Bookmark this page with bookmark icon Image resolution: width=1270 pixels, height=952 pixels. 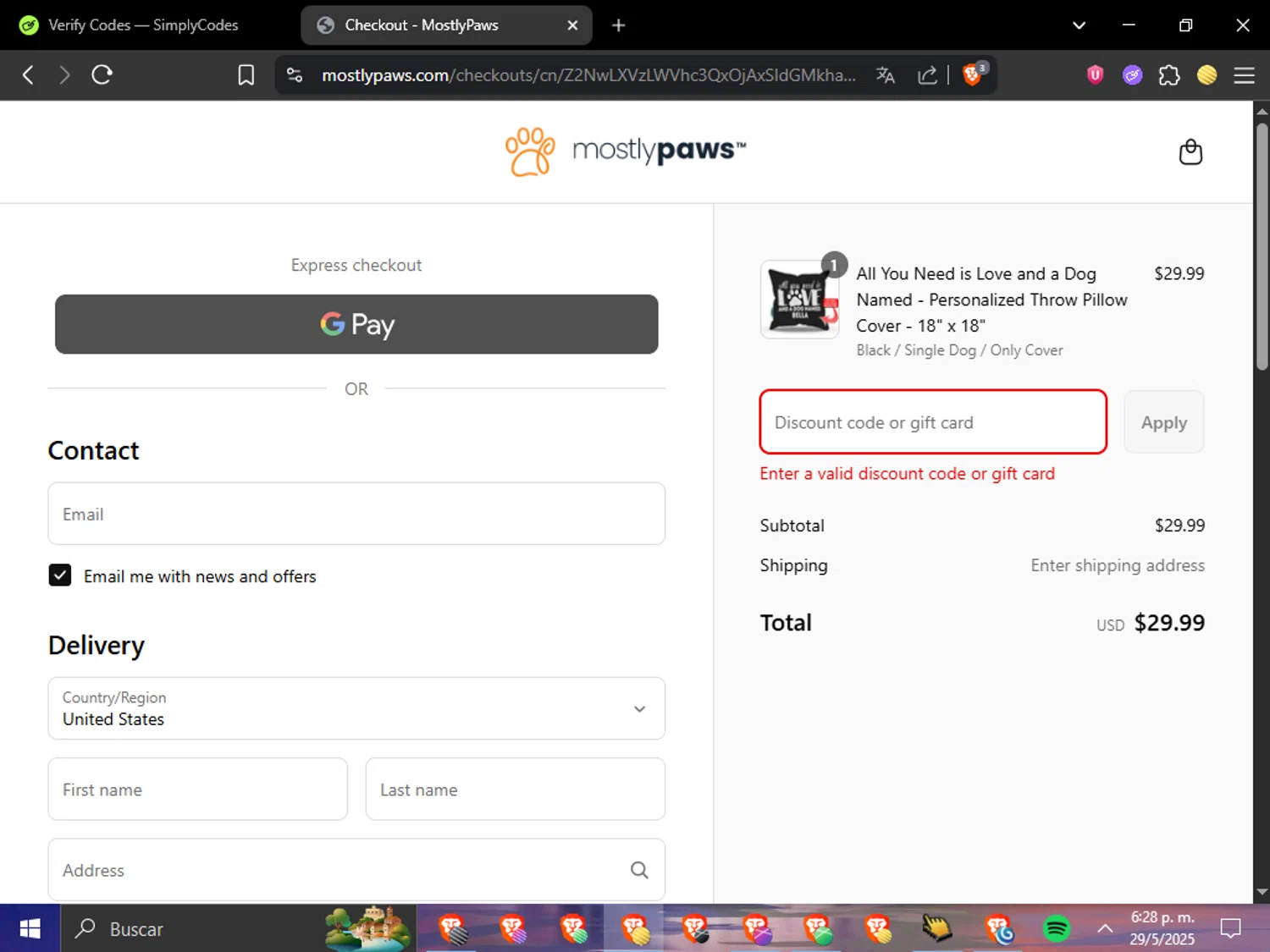246,75
